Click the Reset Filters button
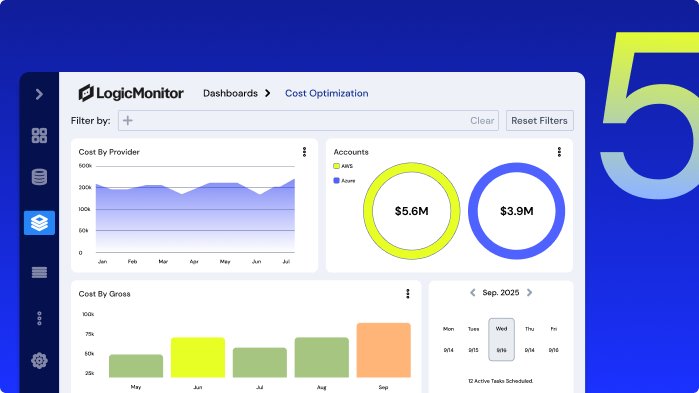The width and height of the screenshot is (699, 393). 539,120
